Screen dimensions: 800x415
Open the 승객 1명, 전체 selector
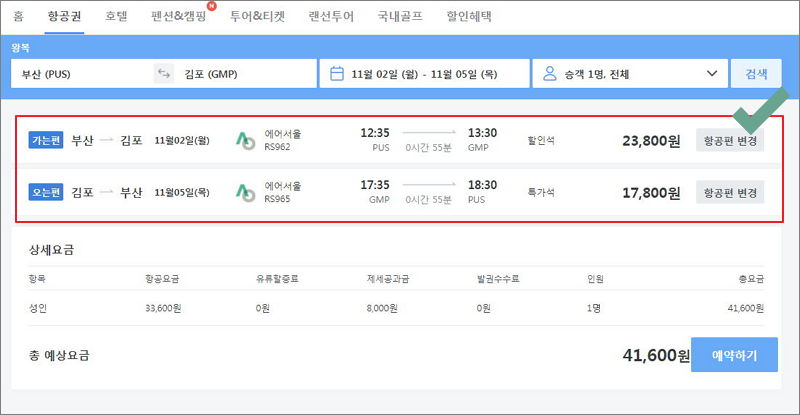coord(630,74)
